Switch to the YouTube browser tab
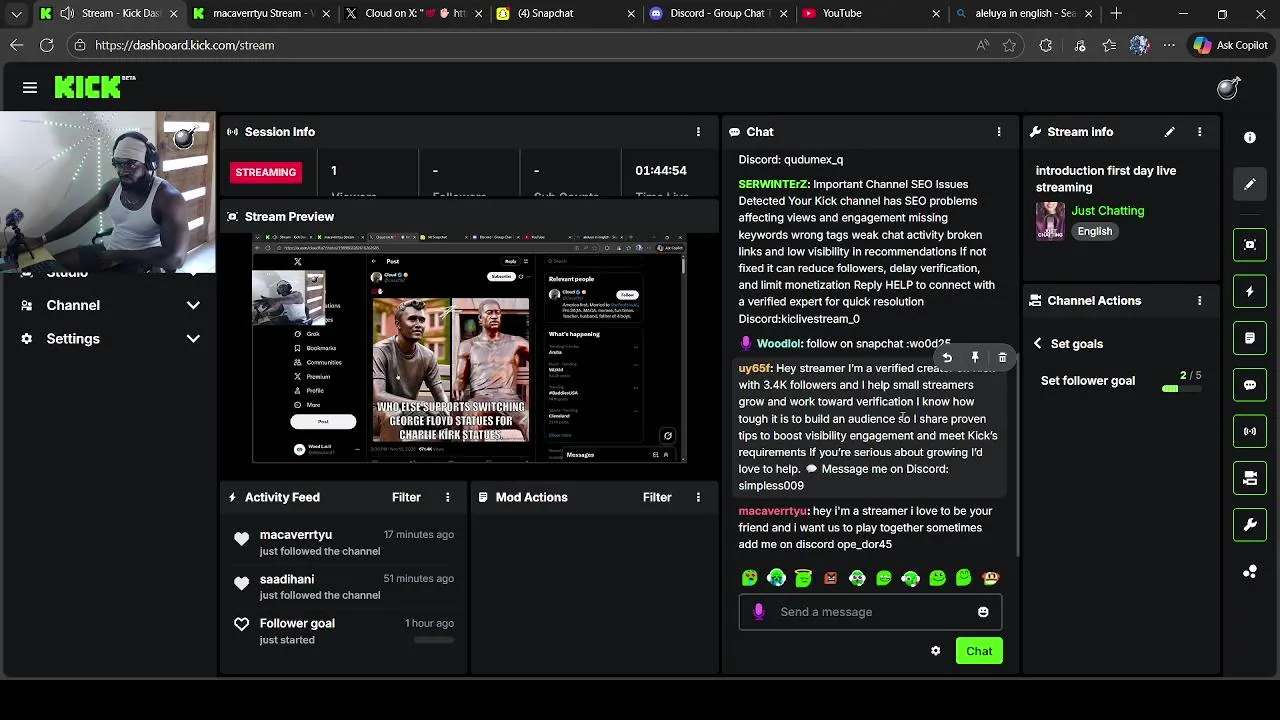 [x=870, y=14]
